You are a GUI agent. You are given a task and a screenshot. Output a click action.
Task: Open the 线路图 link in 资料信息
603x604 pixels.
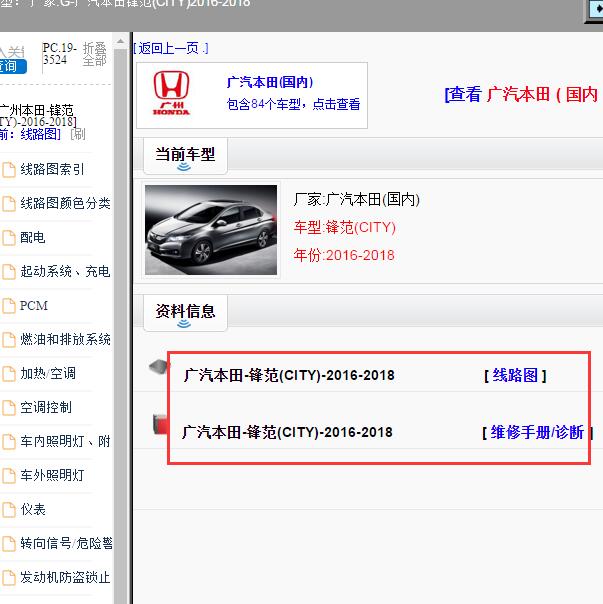[x=515, y=375]
